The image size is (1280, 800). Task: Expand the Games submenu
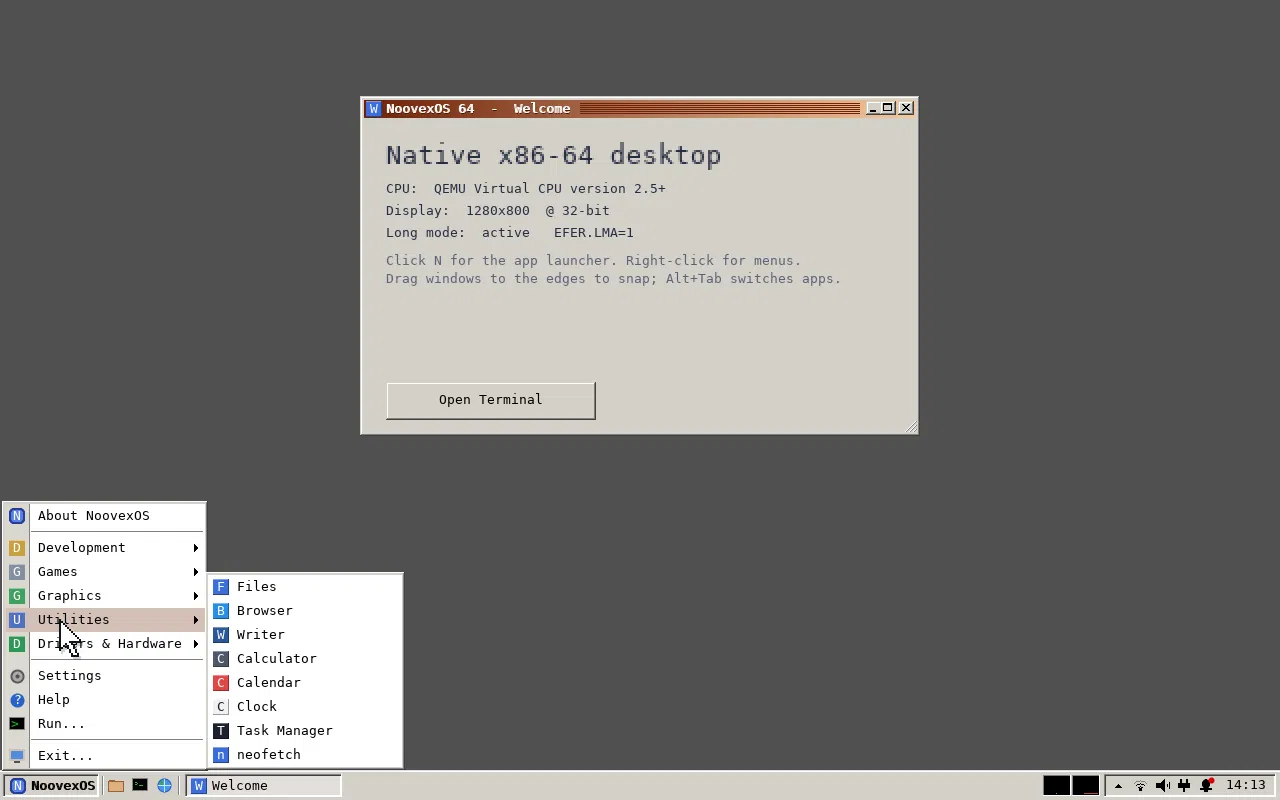(105, 572)
